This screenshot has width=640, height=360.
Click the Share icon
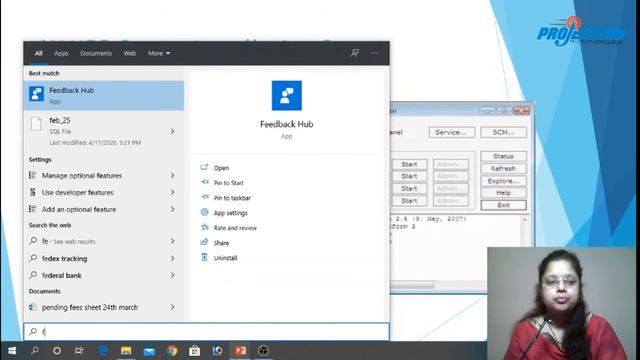[204, 242]
